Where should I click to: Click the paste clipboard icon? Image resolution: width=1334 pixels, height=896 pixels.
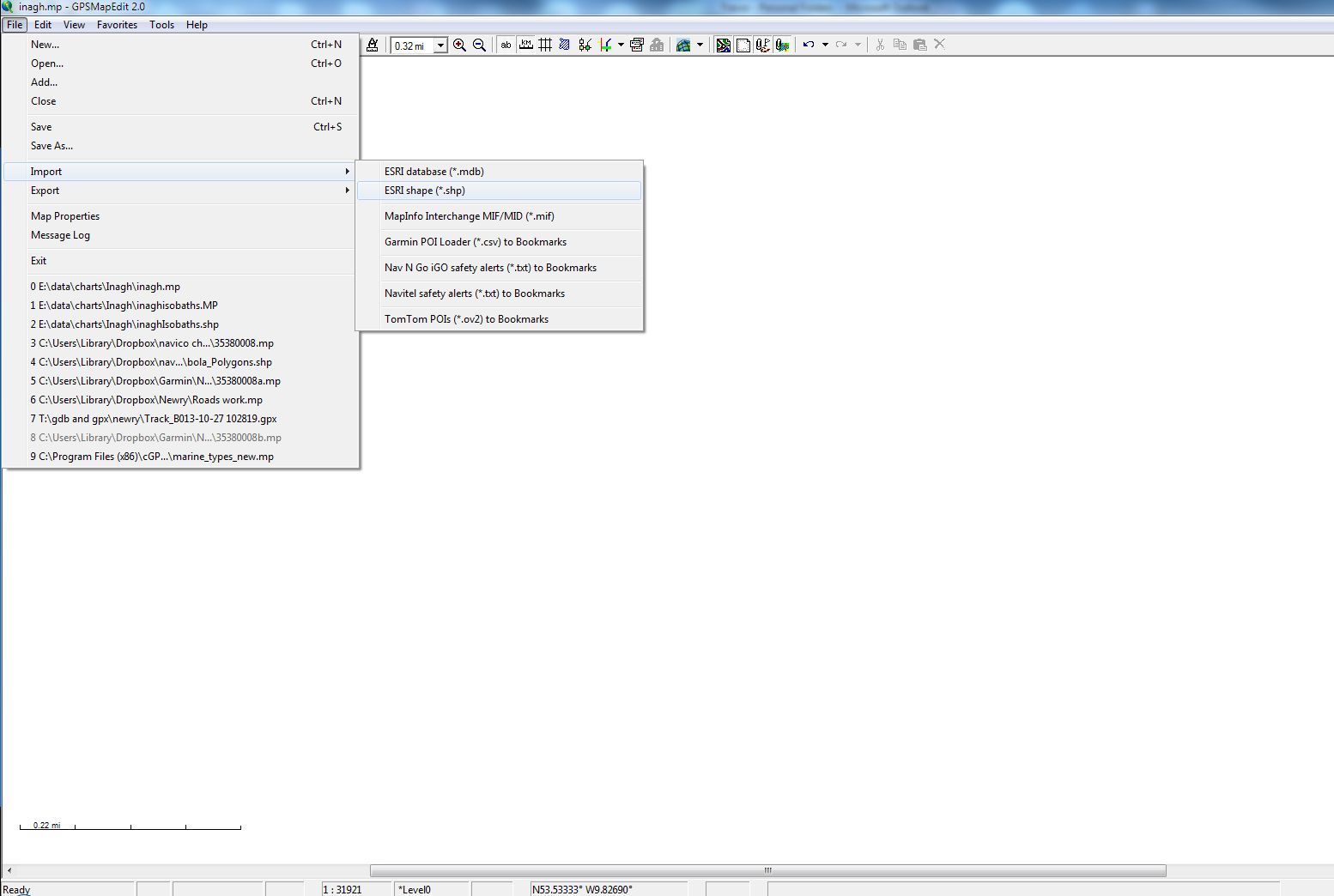(x=919, y=45)
